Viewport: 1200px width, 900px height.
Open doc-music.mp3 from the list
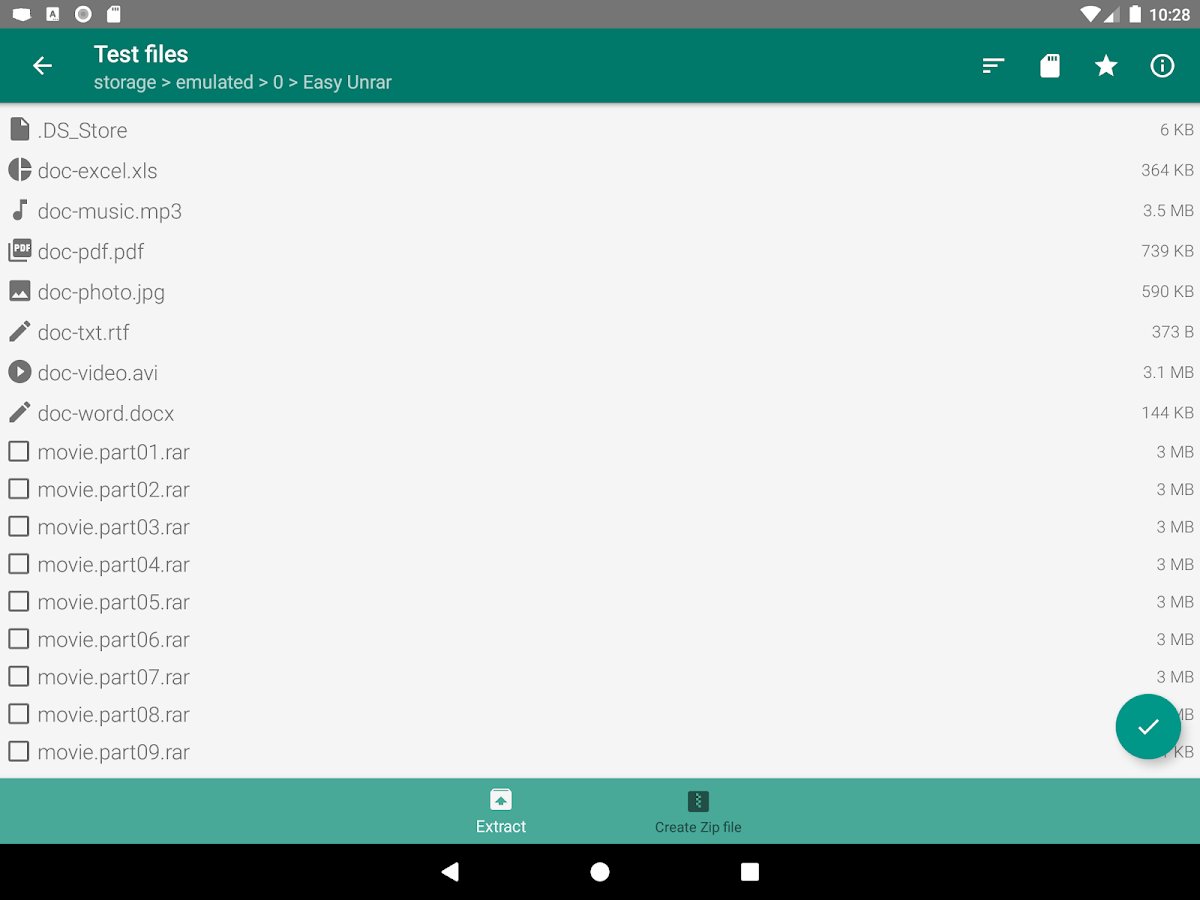pos(600,211)
